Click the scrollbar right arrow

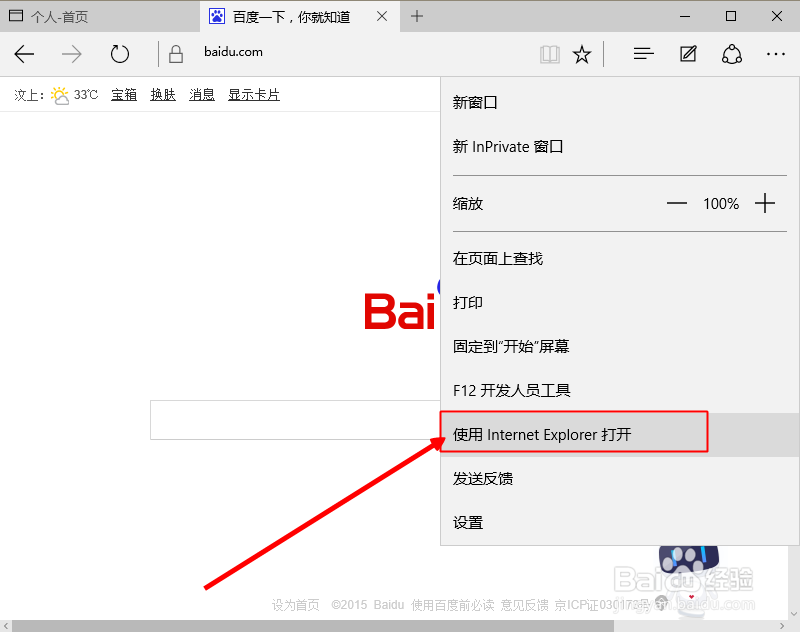point(782,626)
